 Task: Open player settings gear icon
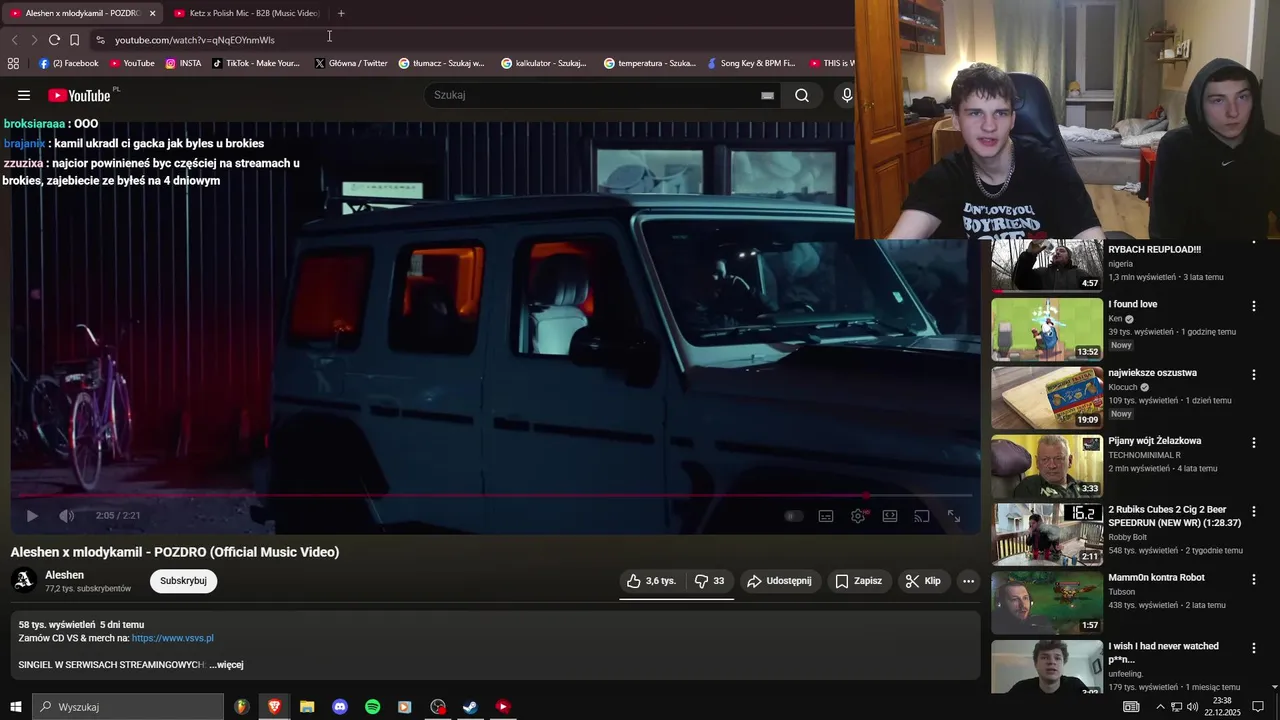[x=858, y=516]
